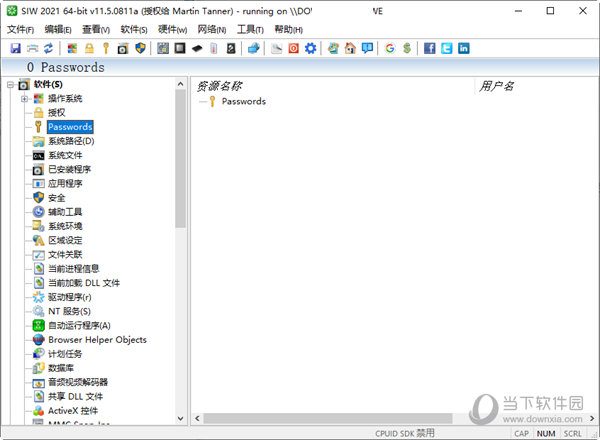The height and width of the screenshot is (440, 600).
Task: Click the house home page toolbar icon
Action: pos(350,48)
